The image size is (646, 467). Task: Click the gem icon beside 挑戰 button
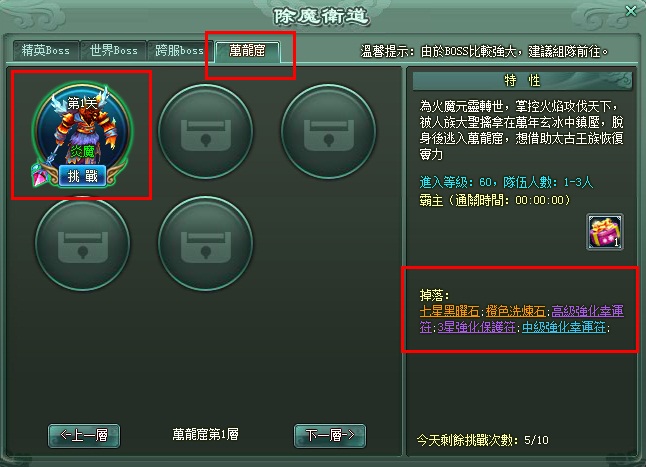[40, 176]
